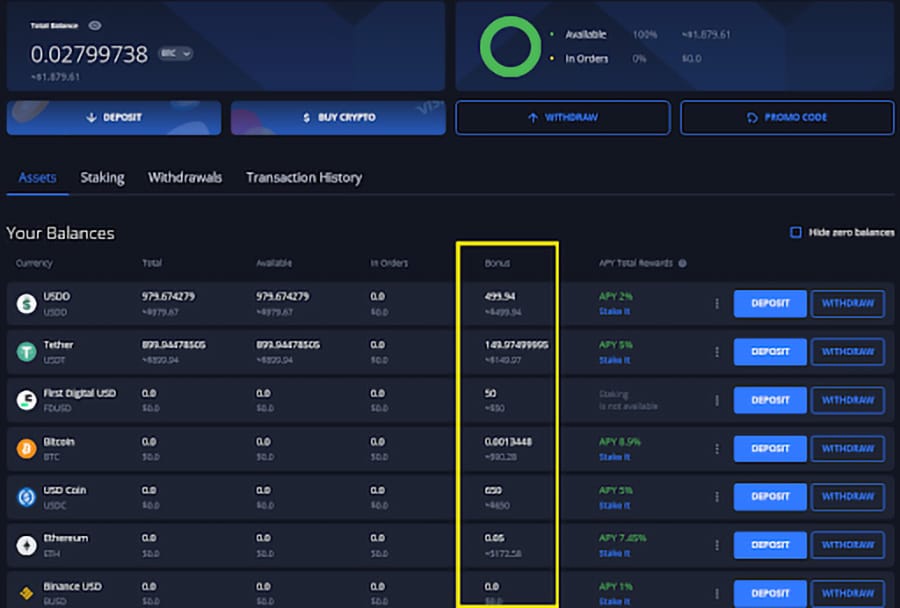Switch to the Staking tab
Image resolution: width=900 pixels, height=608 pixels.
[x=102, y=177]
